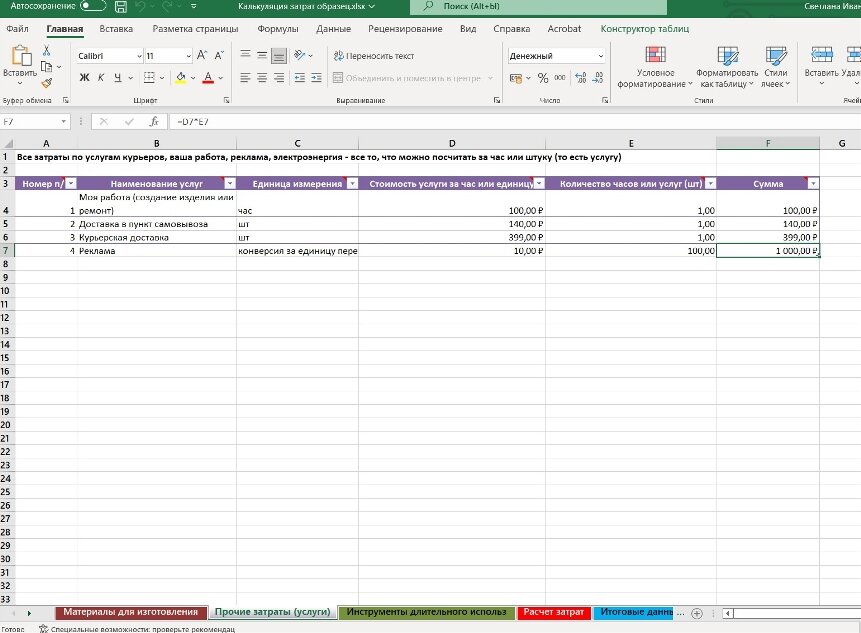Image resolution: width=861 pixels, height=633 pixels.
Task: Select the 399,00 ₽ cost cell in column D
Action: tap(452, 237)
